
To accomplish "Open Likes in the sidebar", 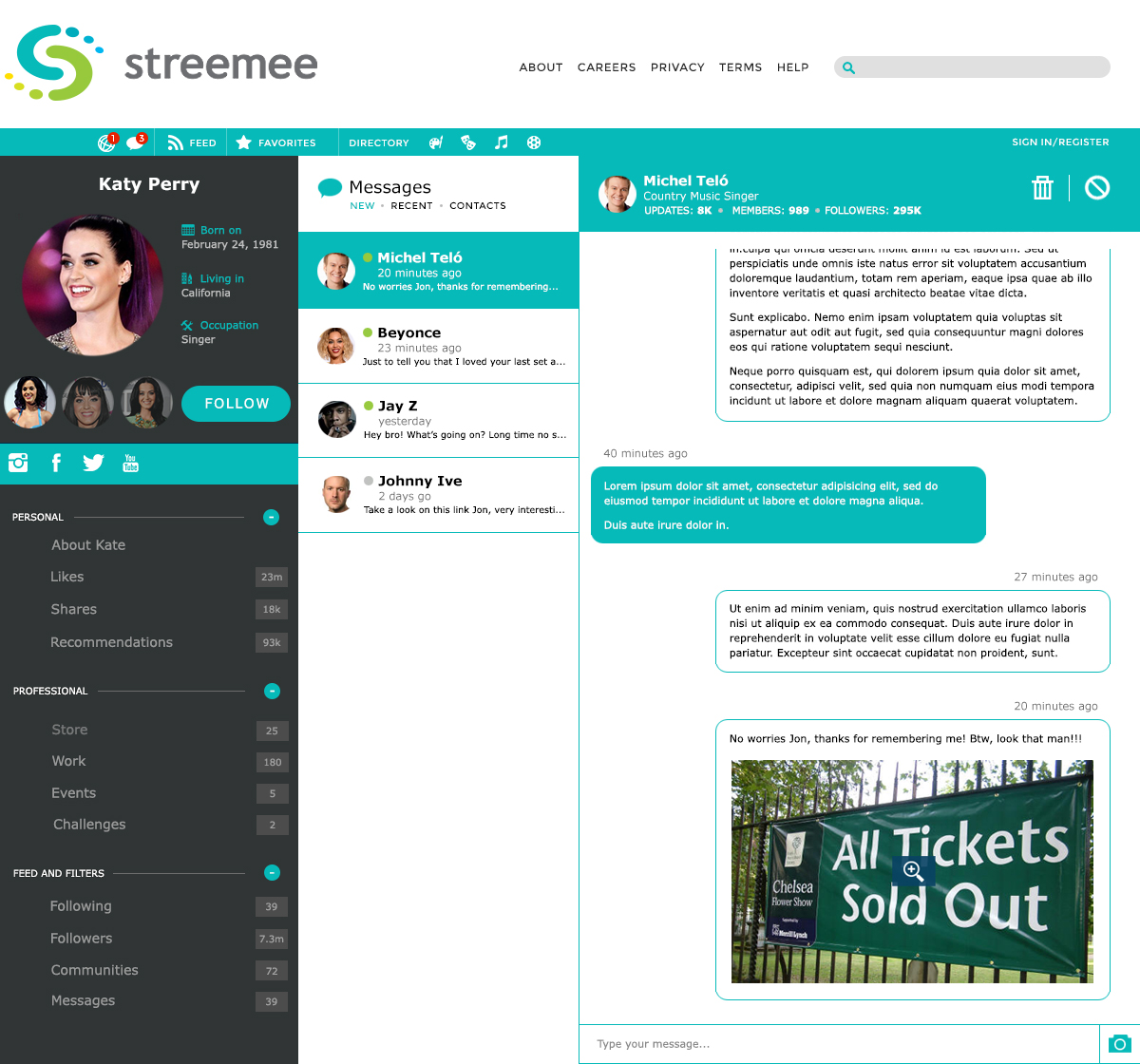I will (x=66, y=577).
